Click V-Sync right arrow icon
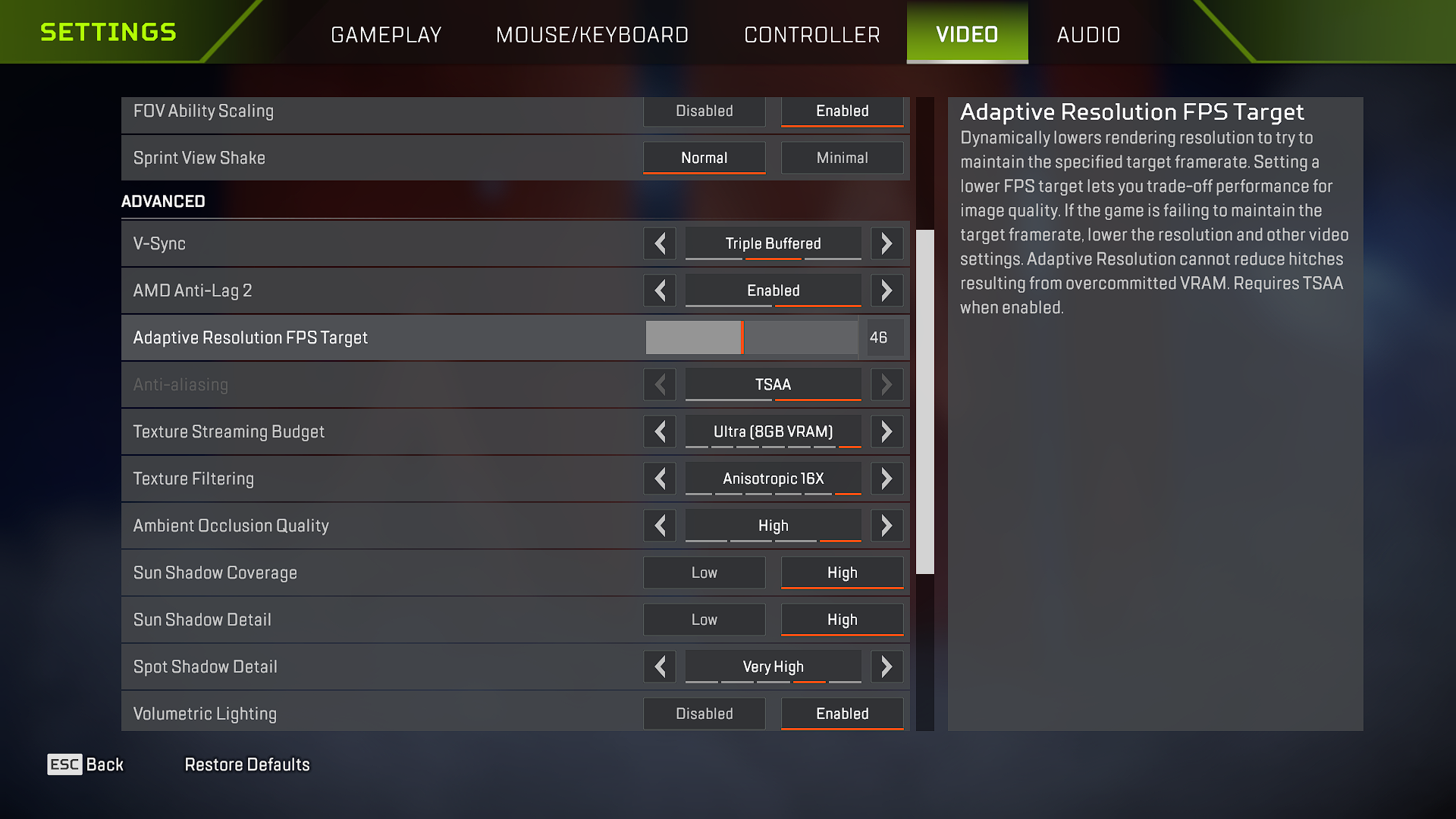The height and width of the screenshot is (819, 1456). [886, 243]
